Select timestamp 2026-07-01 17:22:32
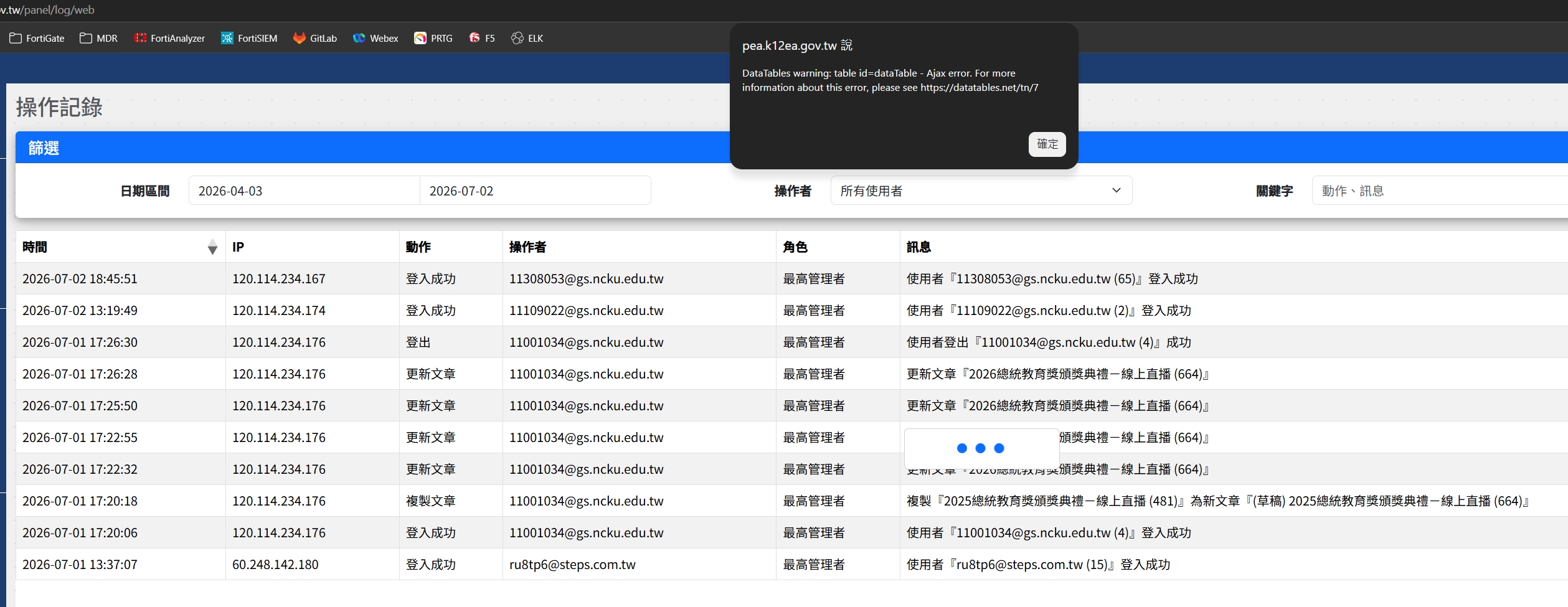 point(80,469)
